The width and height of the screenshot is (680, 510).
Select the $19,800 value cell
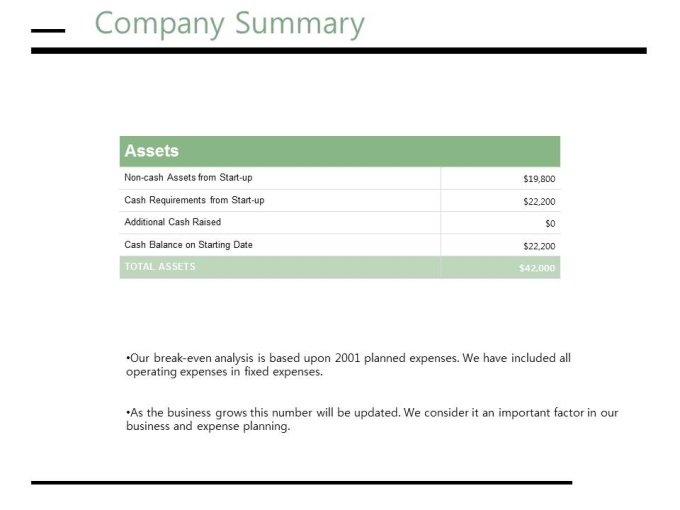click(539, 179)
